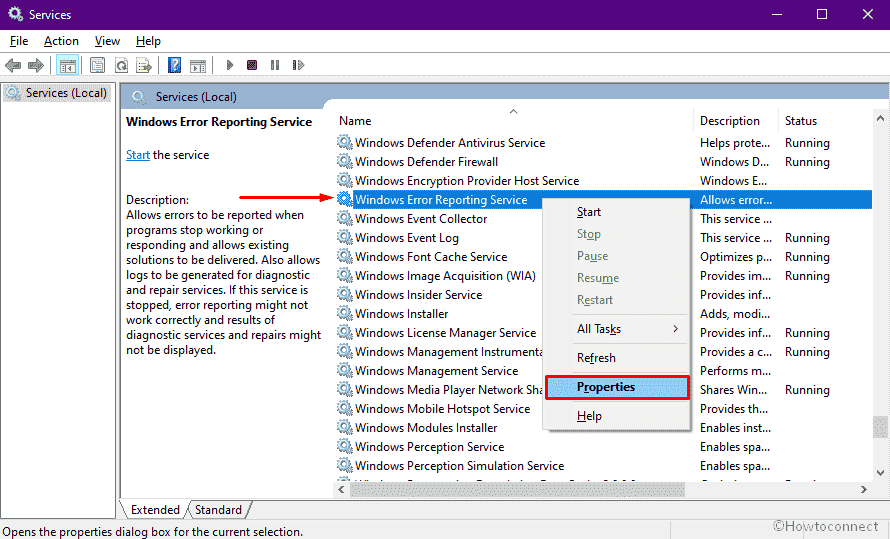
Task: Click the gear icon of Windows Modules Installer
Action: [344, 427]
